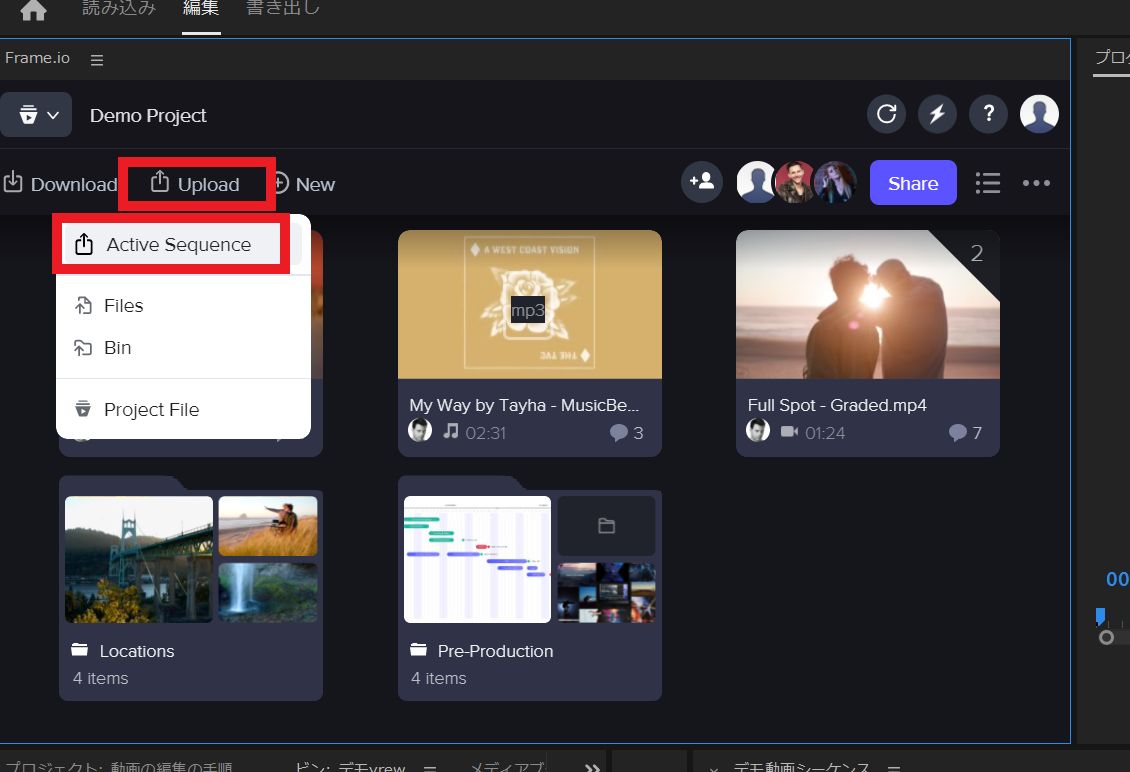Click your profile avatar in the Frame.io header
Image resolution: width=1130 pixels, height=772 pixels.
[x=1039, y=113]
